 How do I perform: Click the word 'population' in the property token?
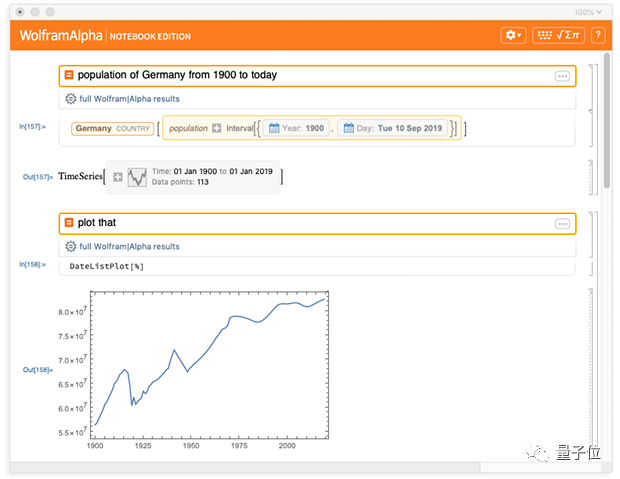(188, 128)
